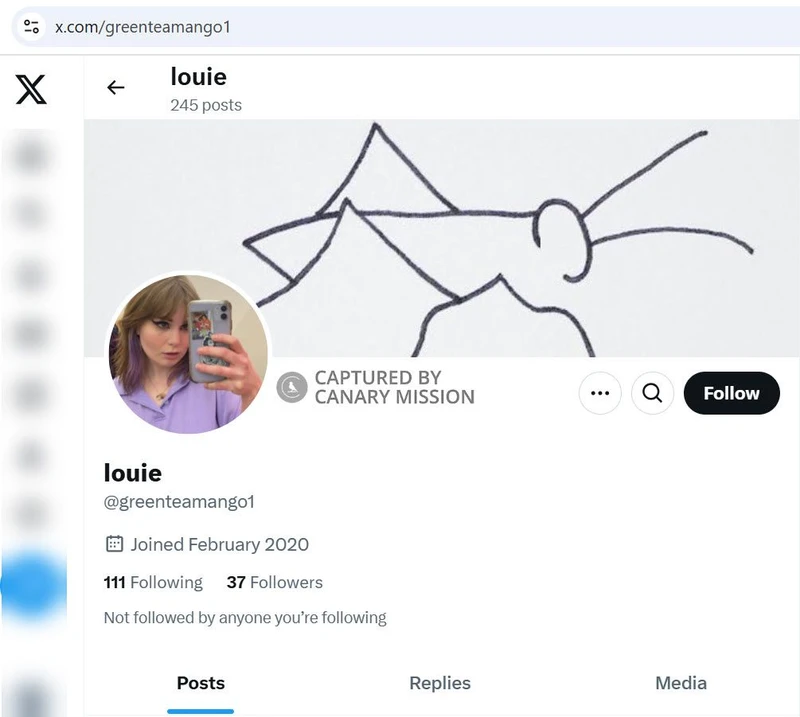Click the calendar icon beside Joined date
This screenshot has width=800, height=717.
pyautogui.click(x=114, y=545)
